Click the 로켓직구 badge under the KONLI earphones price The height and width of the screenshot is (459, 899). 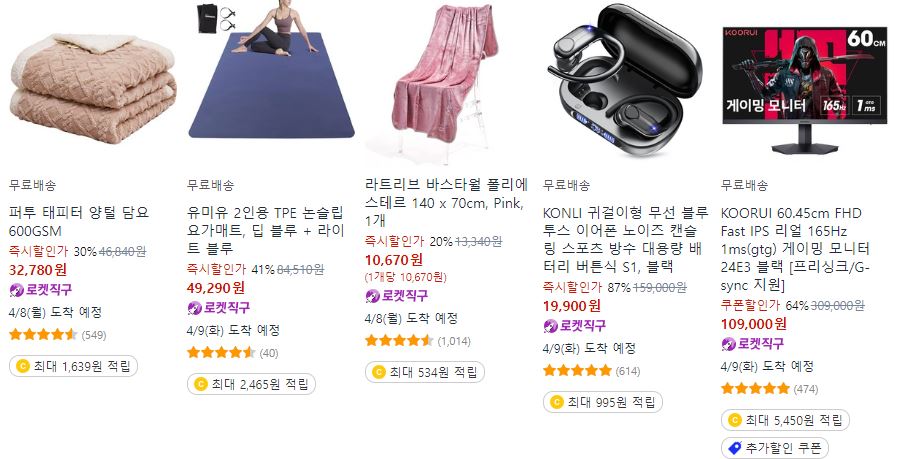(x=574, y=325)
